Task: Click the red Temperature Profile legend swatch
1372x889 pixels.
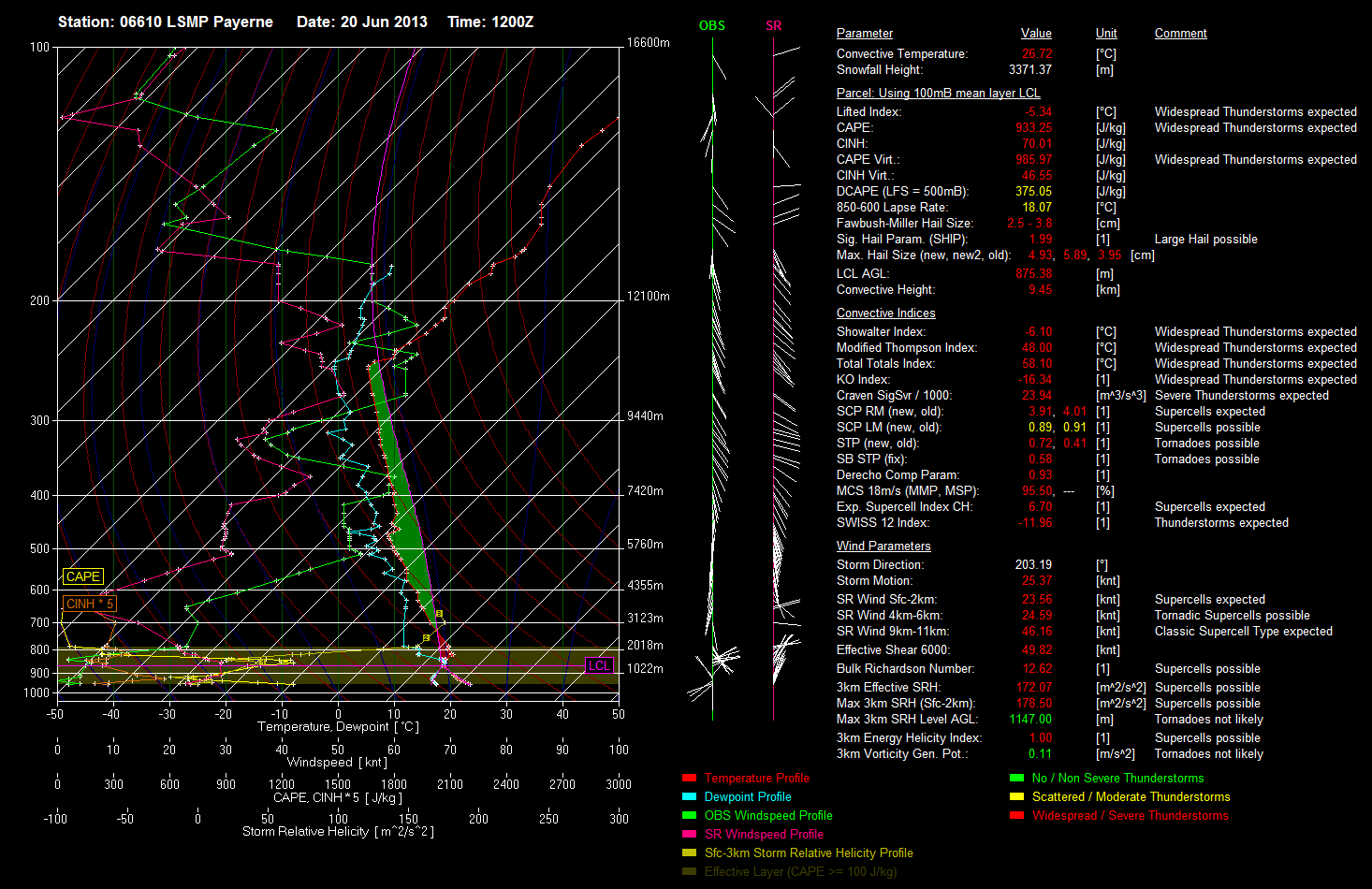Action: pos(690,779)
